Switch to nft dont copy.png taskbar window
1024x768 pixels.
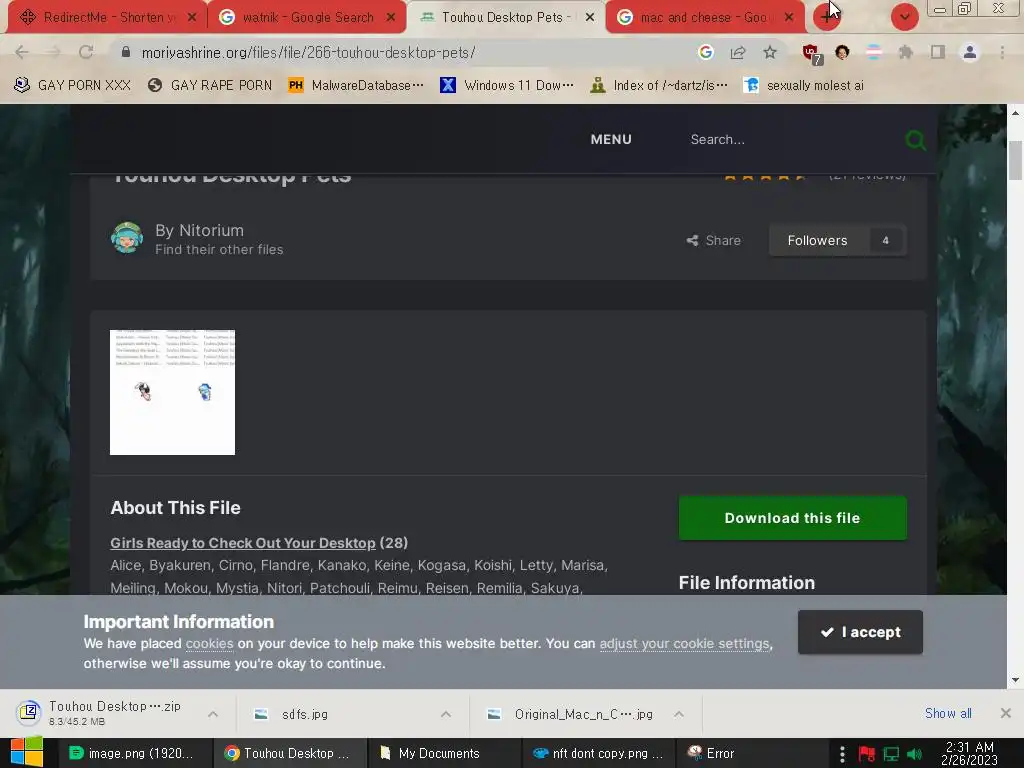tap(598, 753)
